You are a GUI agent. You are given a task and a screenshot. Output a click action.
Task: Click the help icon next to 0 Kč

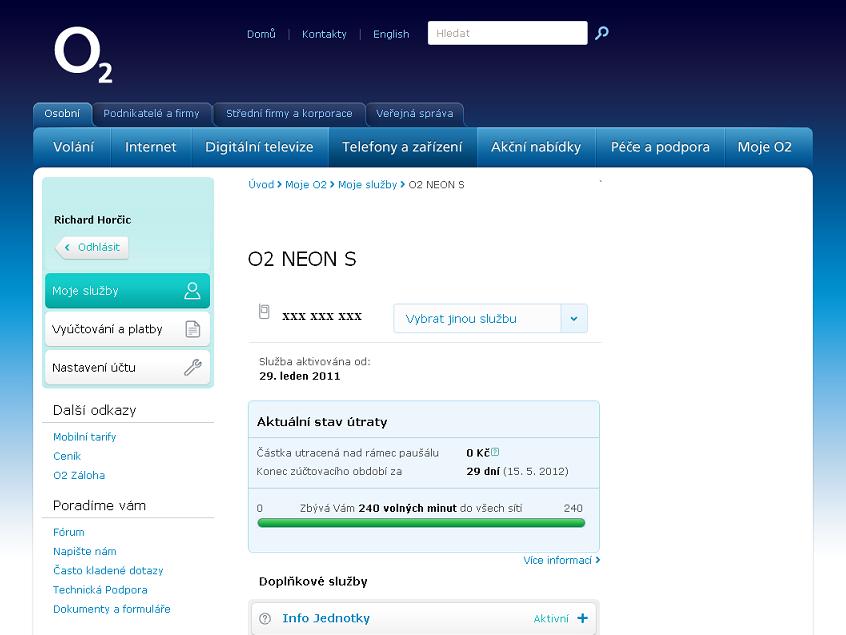[x=495, y=452]
